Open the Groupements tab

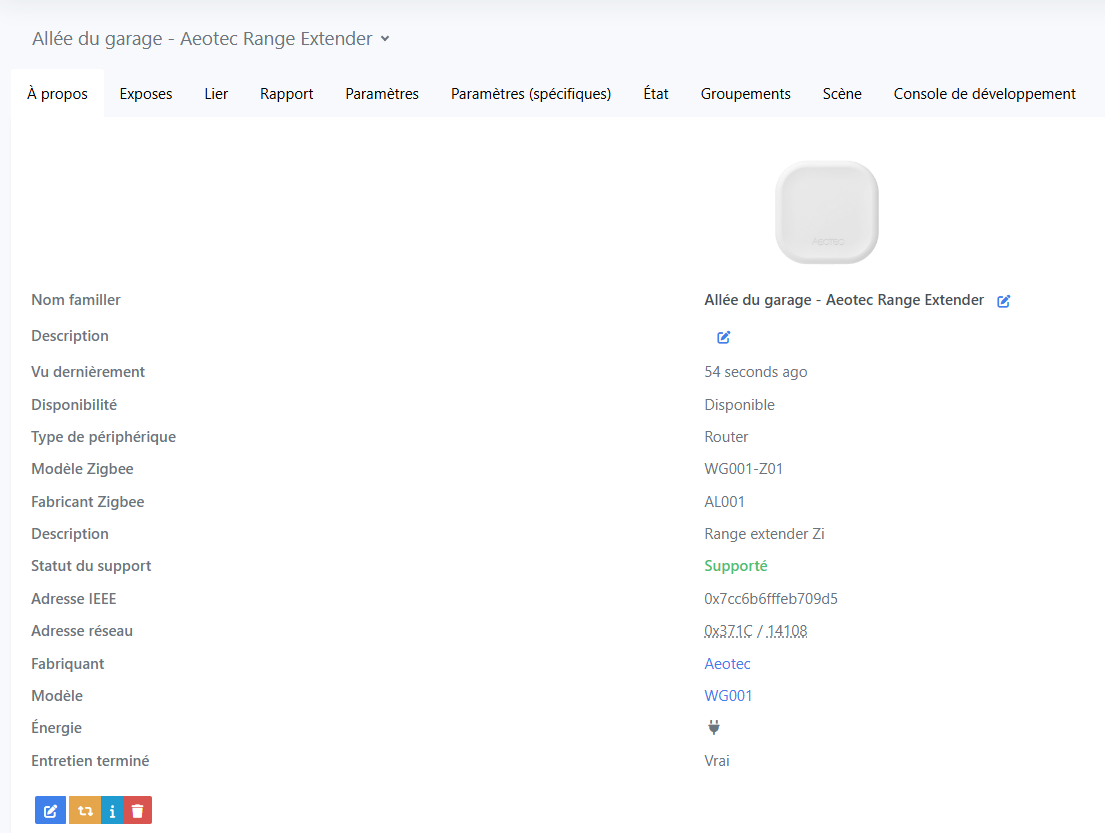click(x=746, y=94)
